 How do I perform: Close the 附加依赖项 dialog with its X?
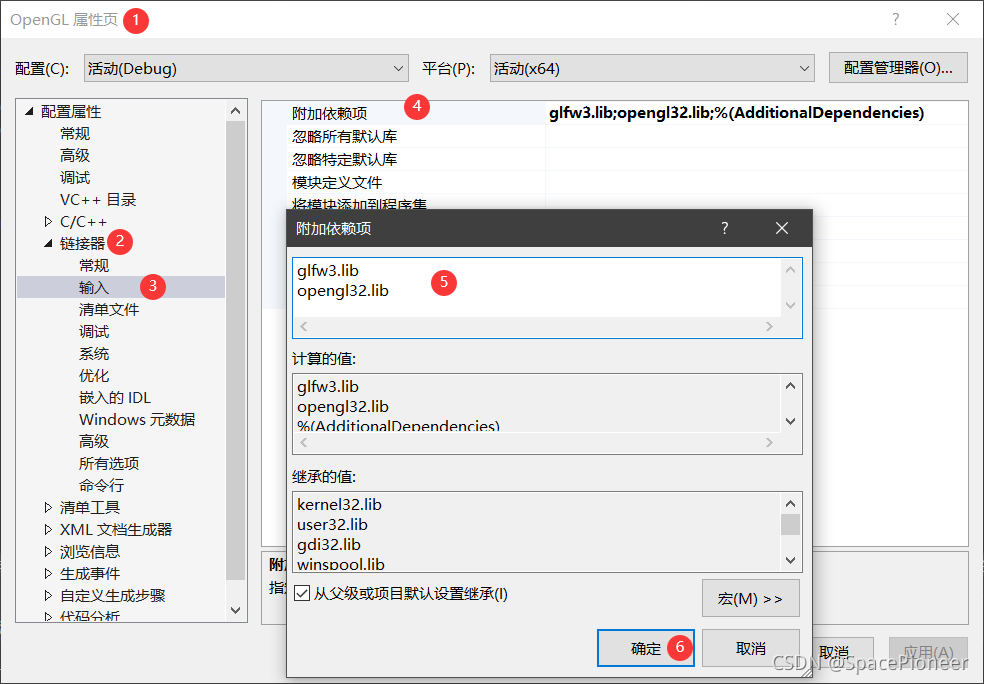pyautogui.click(x=781, y=228)
